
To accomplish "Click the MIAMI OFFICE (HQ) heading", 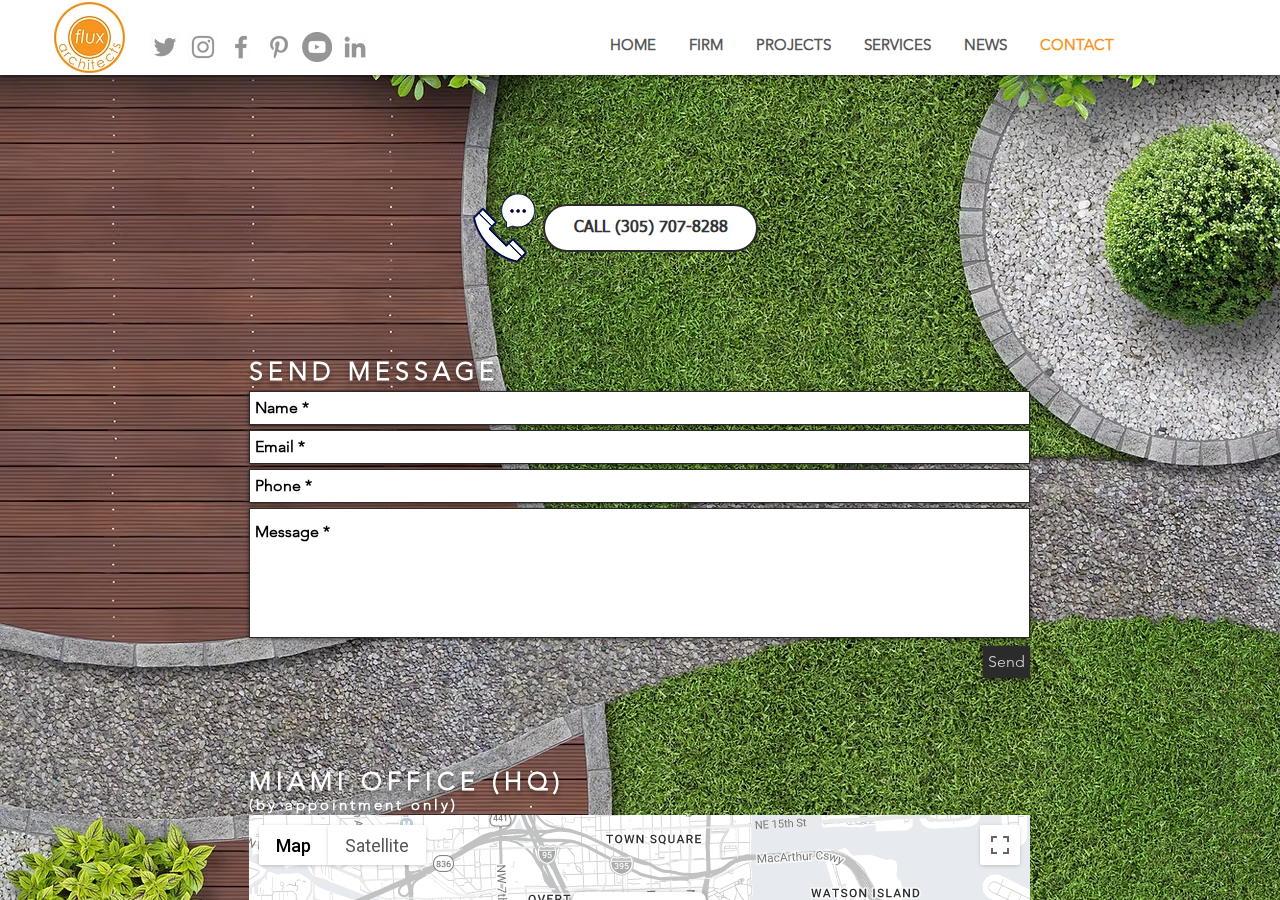I will [x=406, y=781].
